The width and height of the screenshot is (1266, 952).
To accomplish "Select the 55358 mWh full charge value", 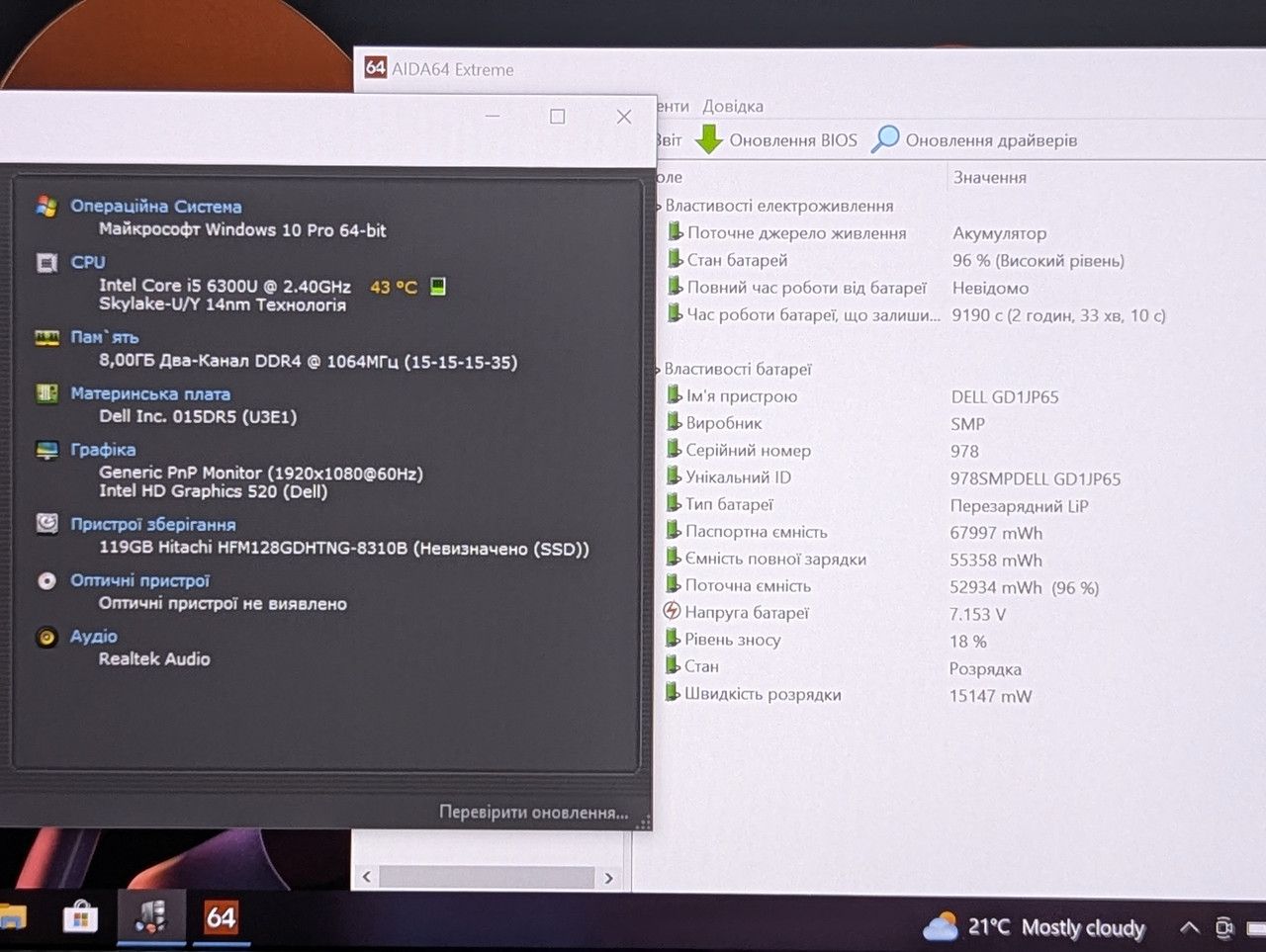I will pyautogui.click(x=996, y=561).
